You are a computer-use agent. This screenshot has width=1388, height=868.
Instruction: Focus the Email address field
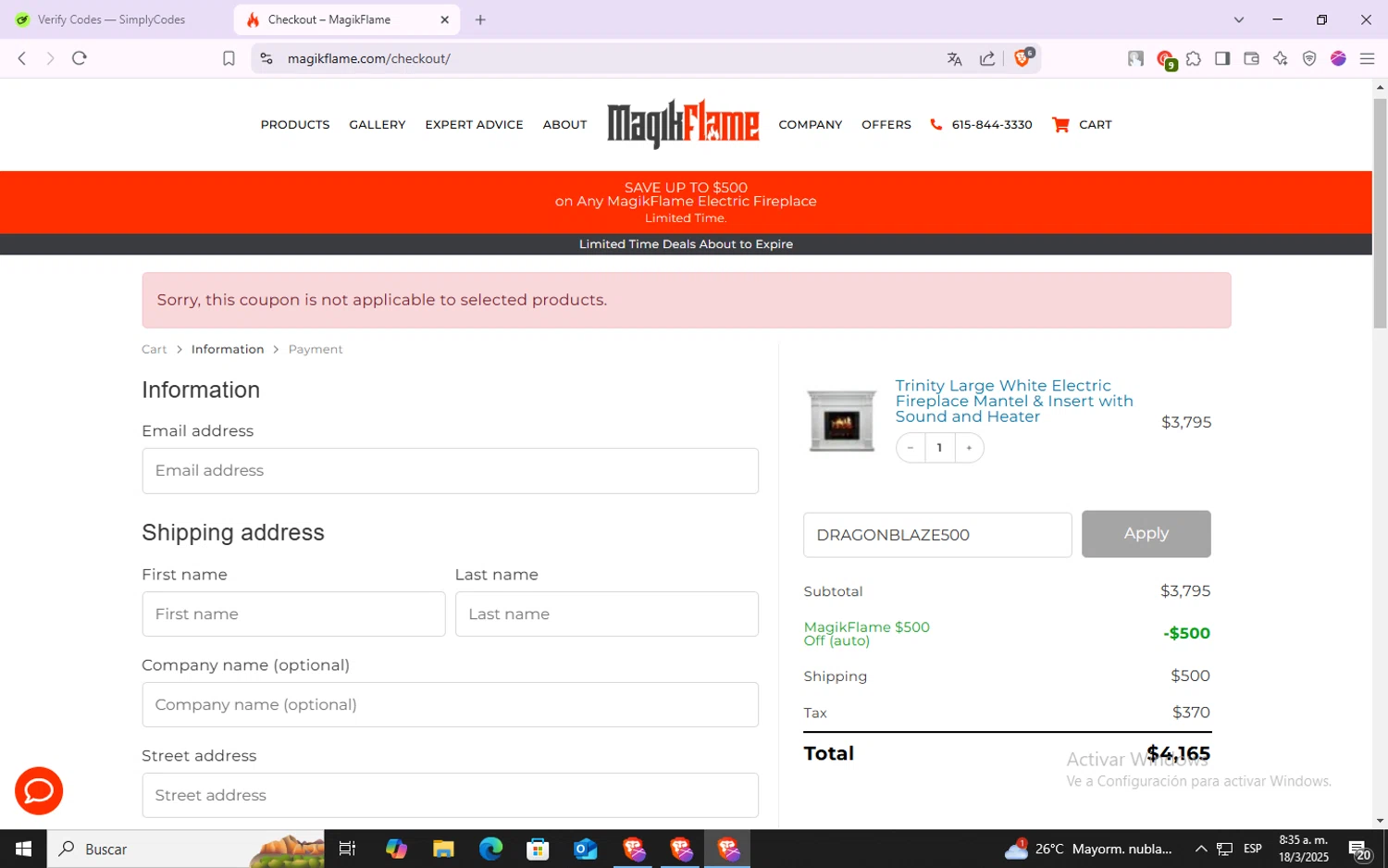(451, 471)
